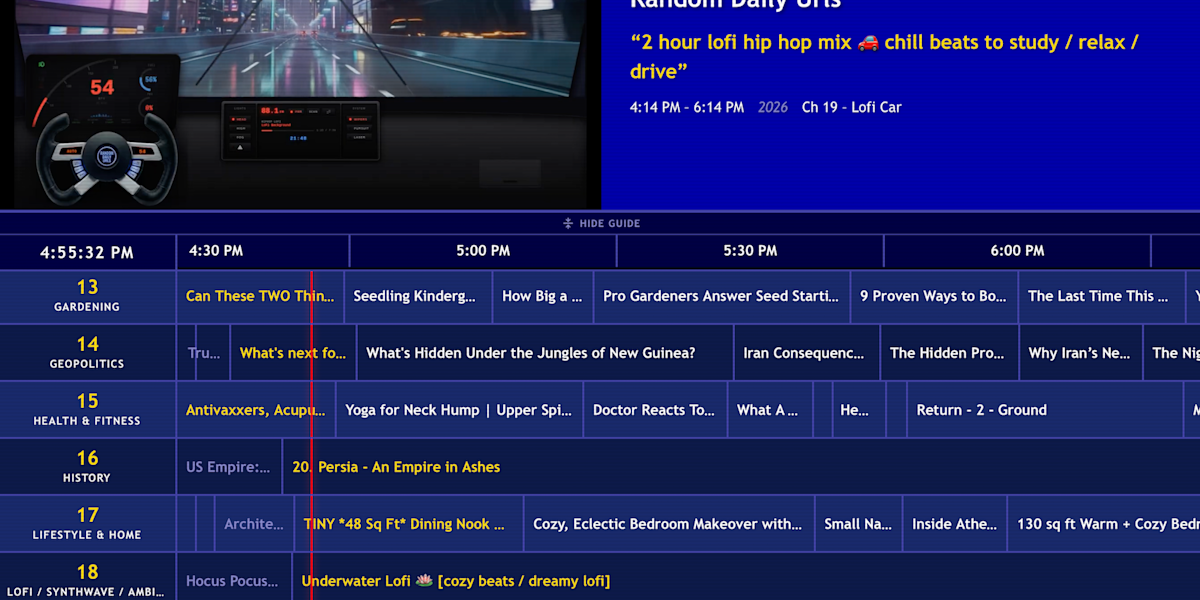Tune to channel 16 History
1200x600 pixels.
click(88, 467)
